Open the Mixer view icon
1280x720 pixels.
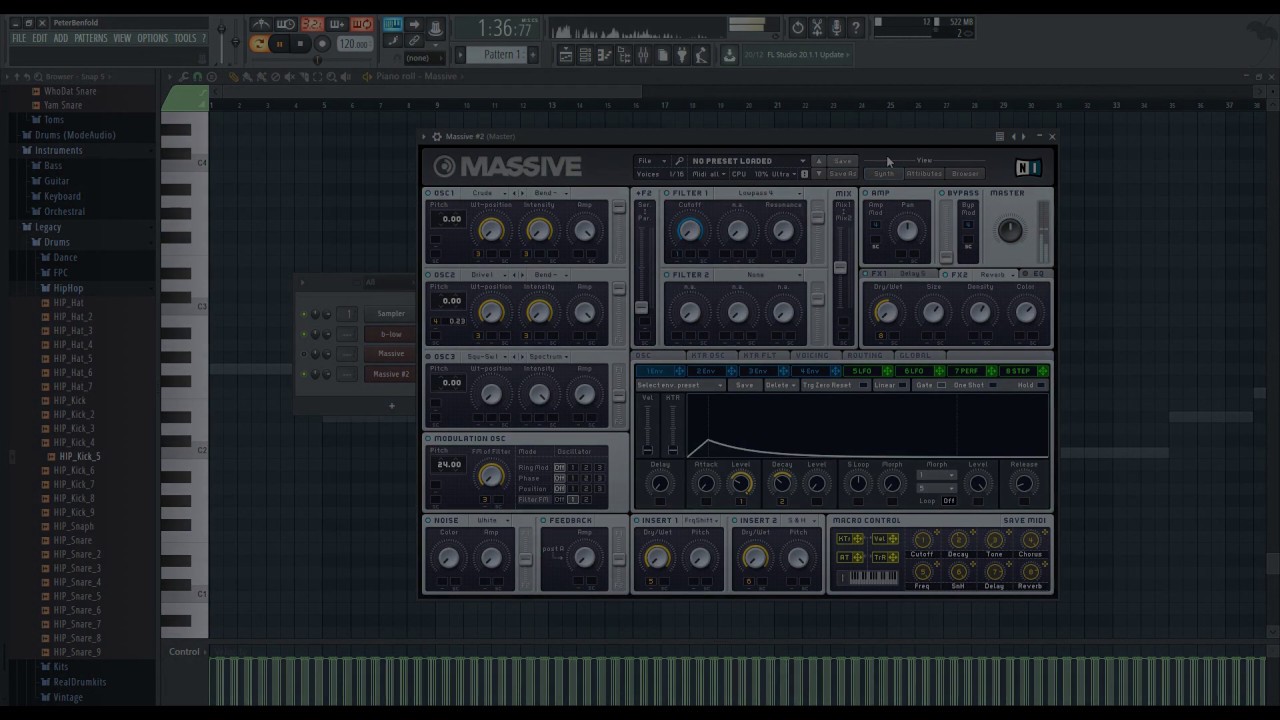(644, 55)
